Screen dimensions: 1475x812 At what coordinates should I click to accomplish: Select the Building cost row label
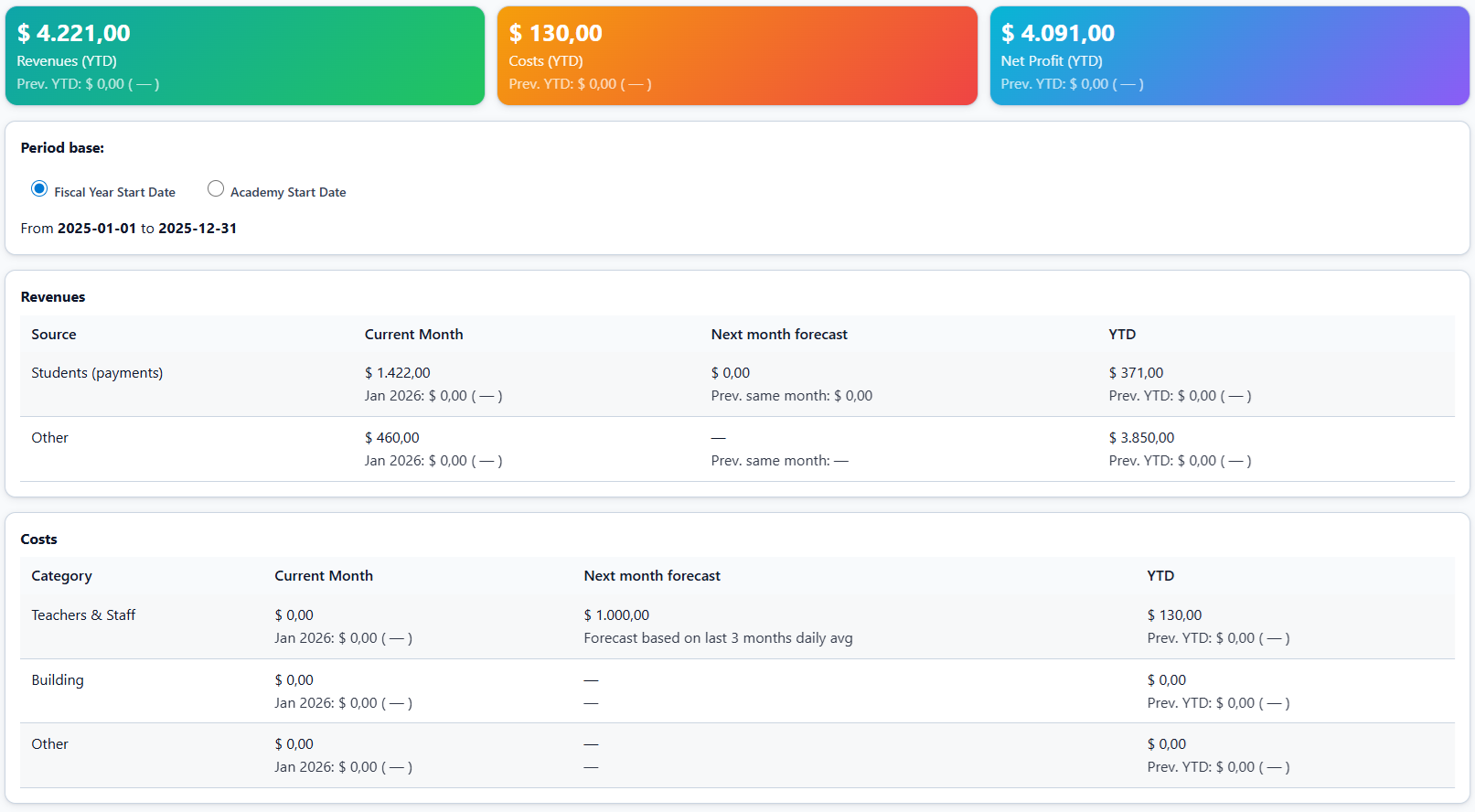pos(58,680)
